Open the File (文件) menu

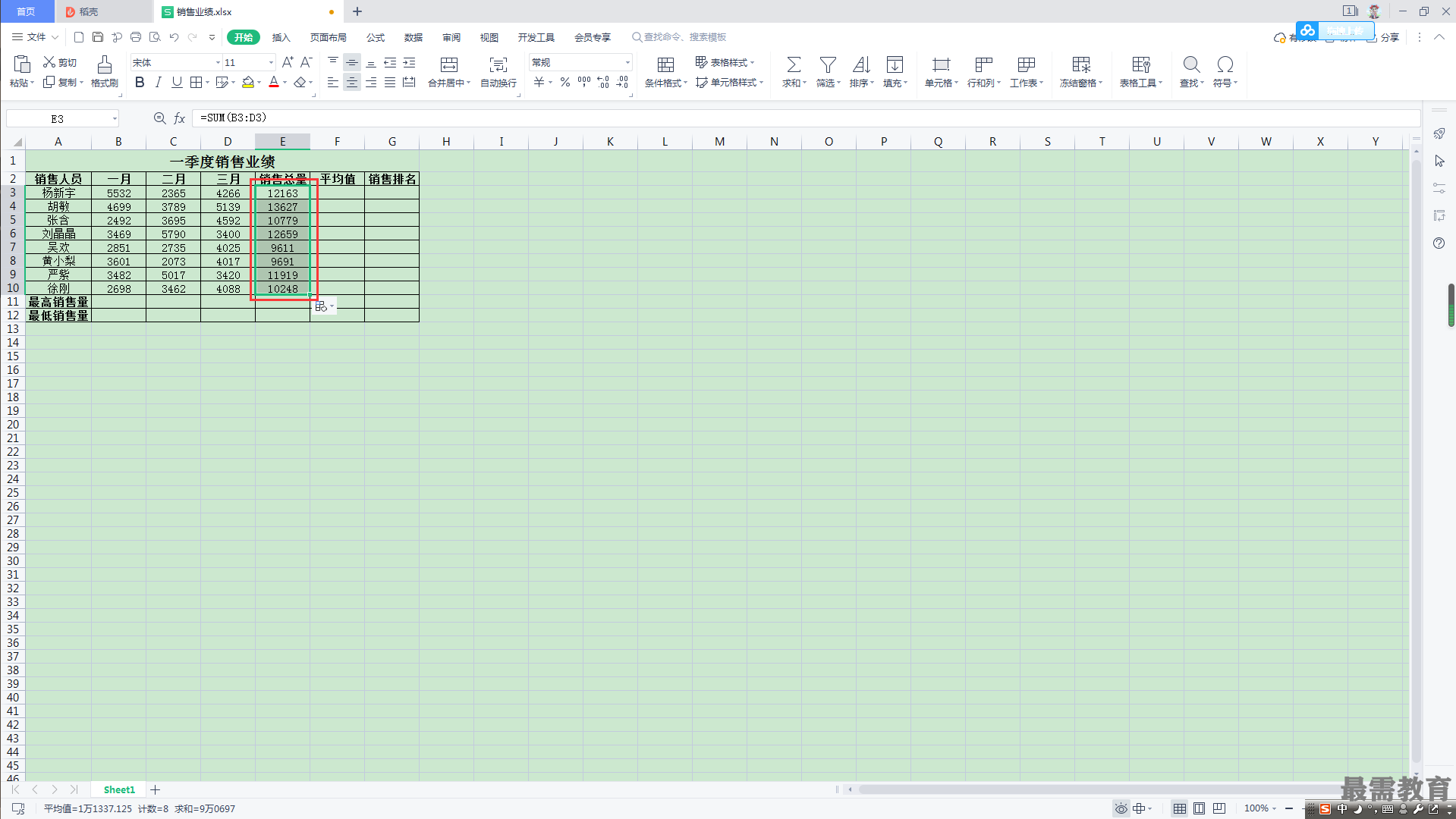pyautogui.click(x=35, y=37)
